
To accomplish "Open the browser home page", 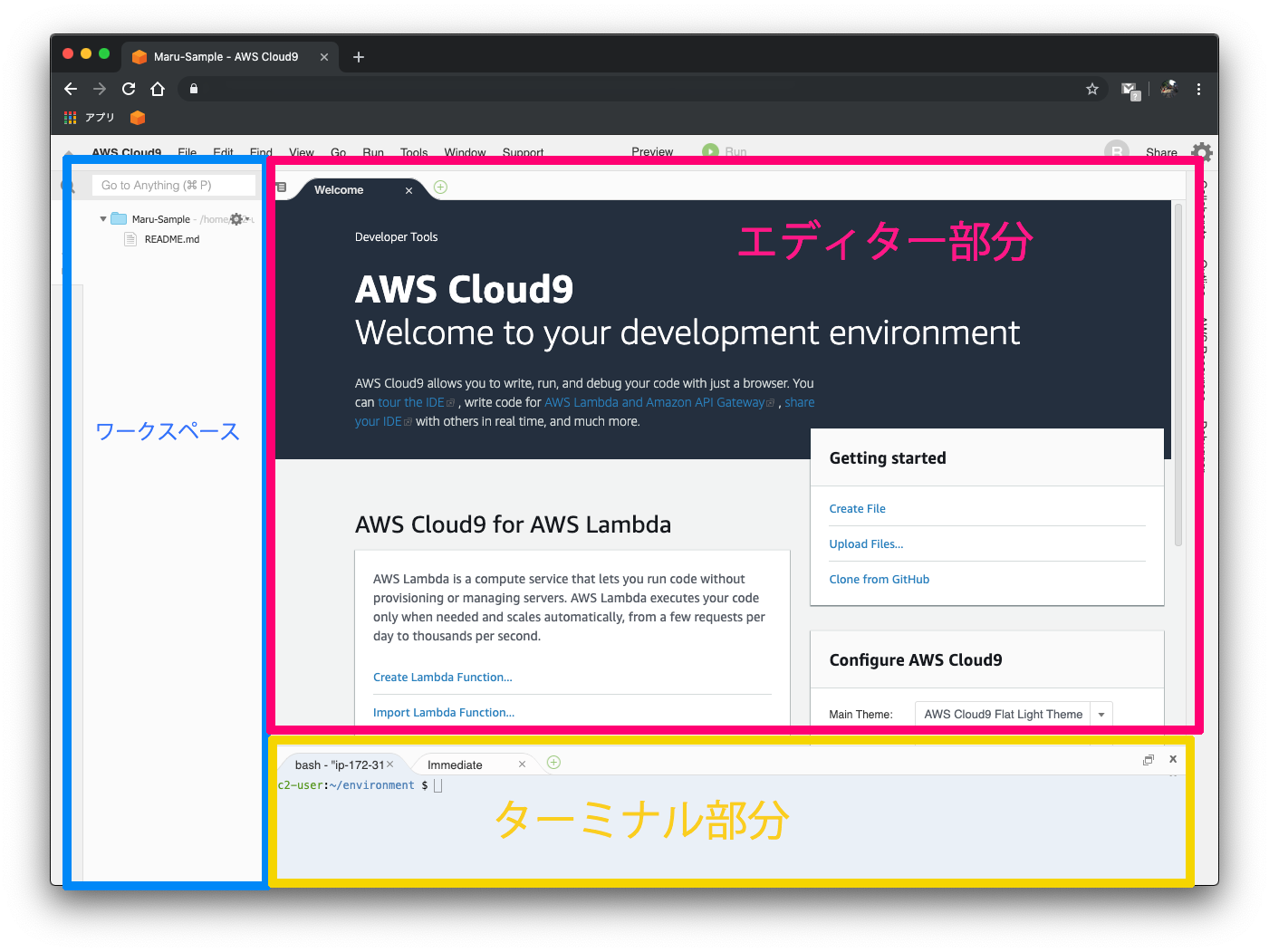I will pos(158,89).
